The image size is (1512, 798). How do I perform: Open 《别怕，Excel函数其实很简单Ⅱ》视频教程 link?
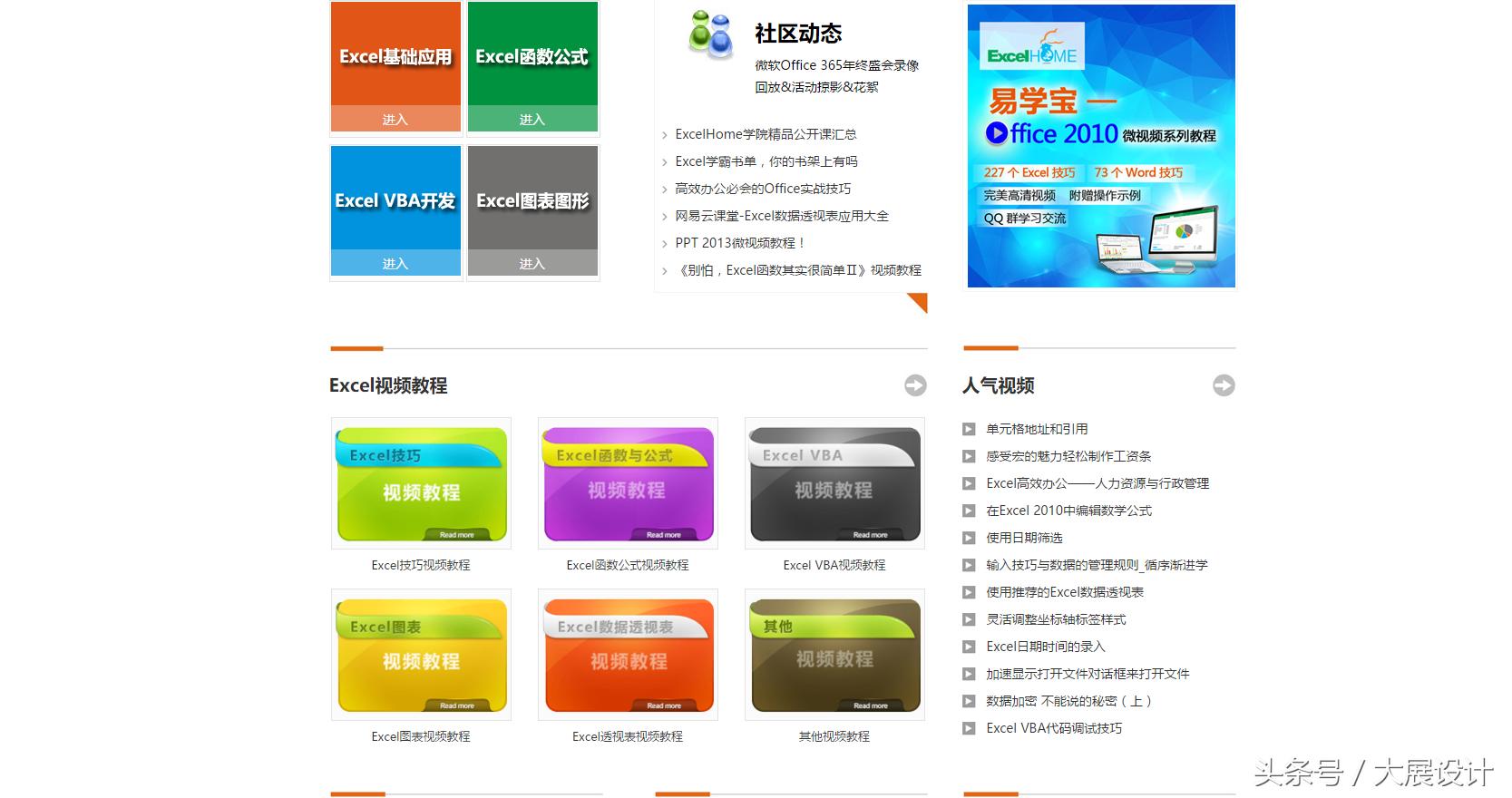pyautogui.click(x=798, y=270)
